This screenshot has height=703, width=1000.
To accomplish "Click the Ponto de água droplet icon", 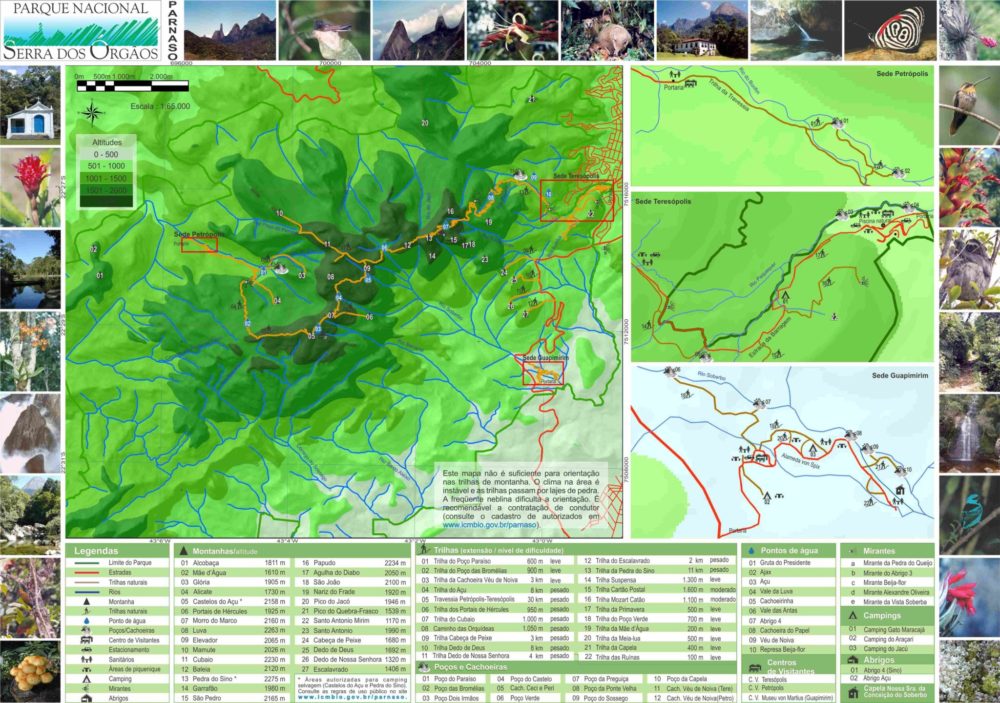I will pos(85,621).
